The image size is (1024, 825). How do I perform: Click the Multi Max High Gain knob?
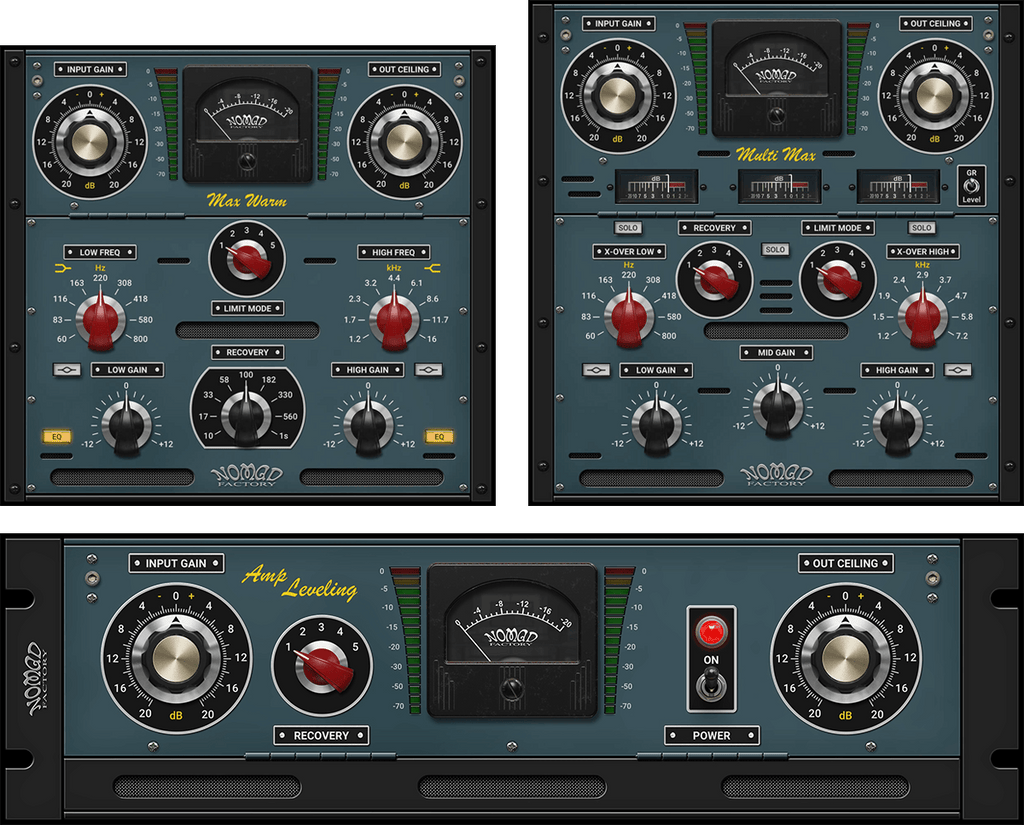point(897,424)
